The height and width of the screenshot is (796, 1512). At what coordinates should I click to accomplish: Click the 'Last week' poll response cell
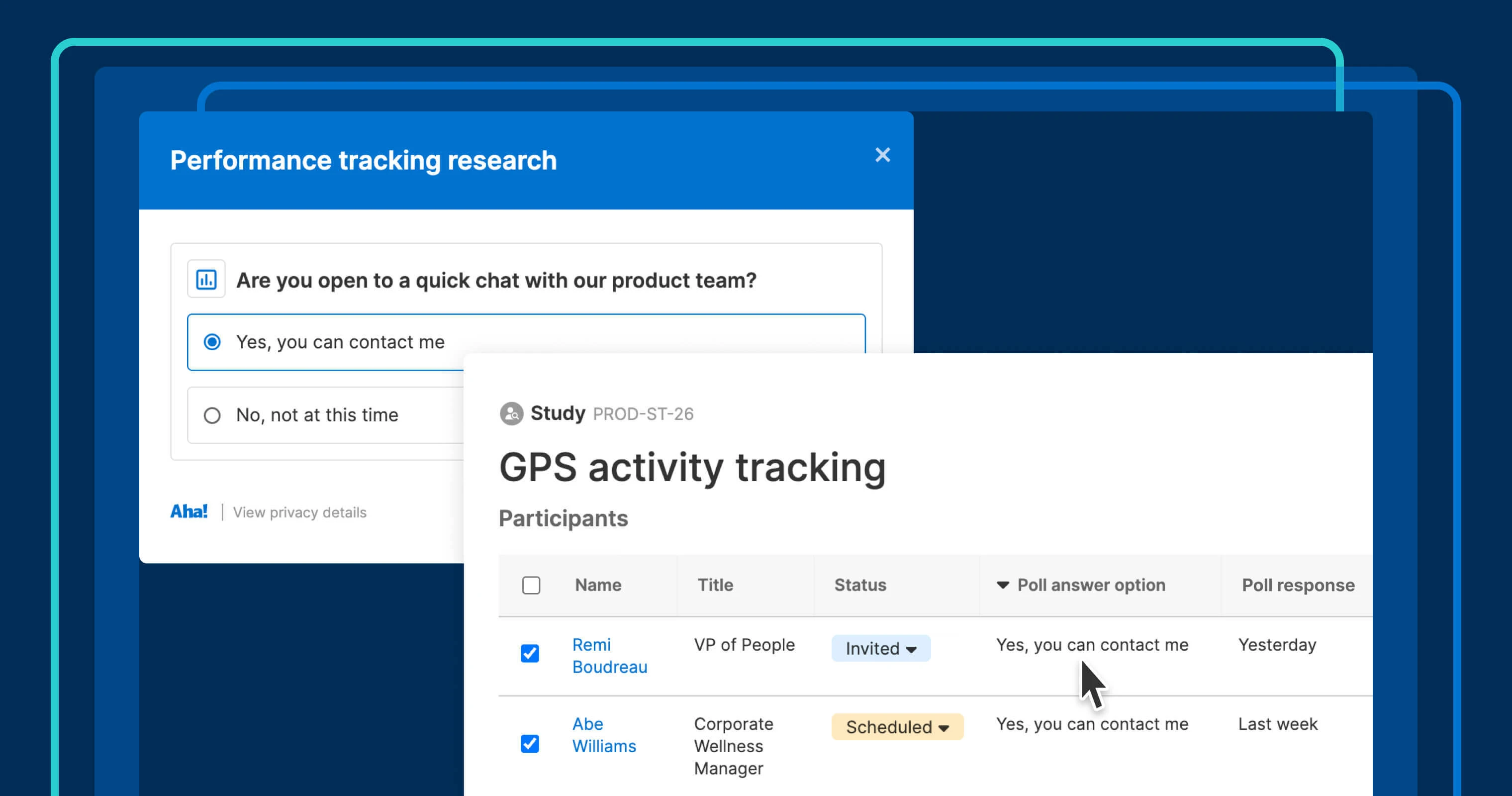1278,724
